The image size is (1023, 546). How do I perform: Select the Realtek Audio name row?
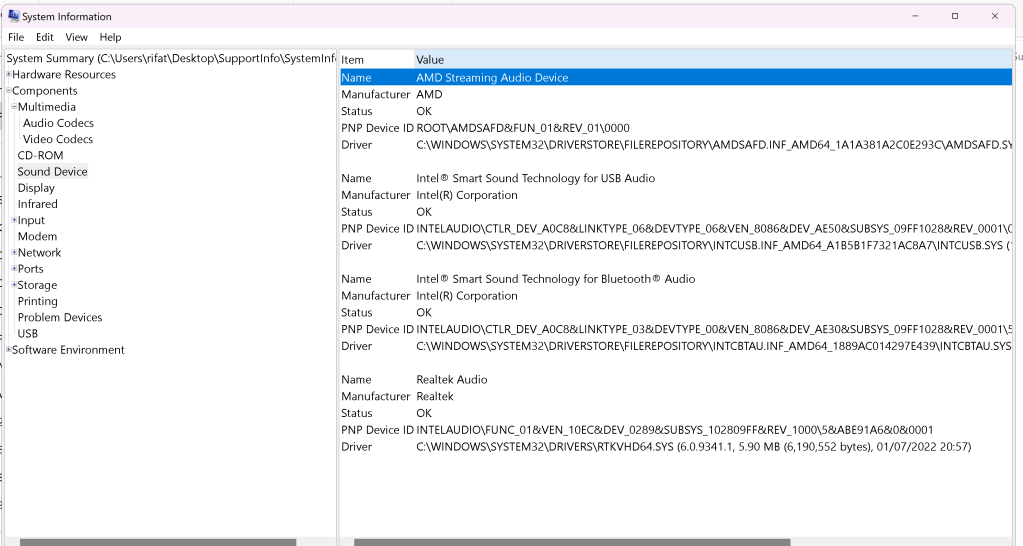(676, 380)
